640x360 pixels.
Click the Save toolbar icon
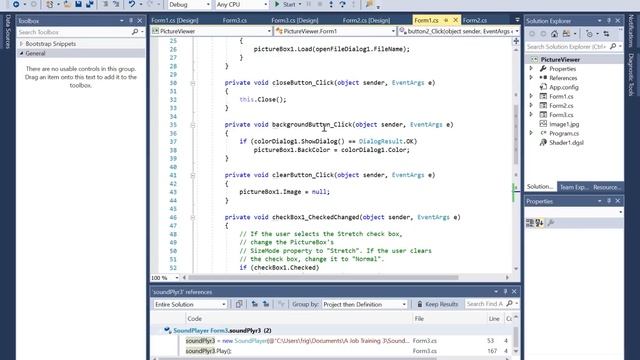pos(78,4)
